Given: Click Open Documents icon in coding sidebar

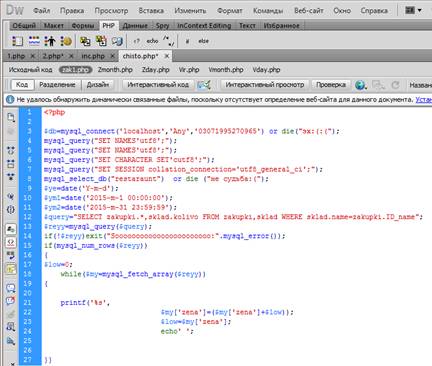Looking at the screenshot, I should coord(11,117).
